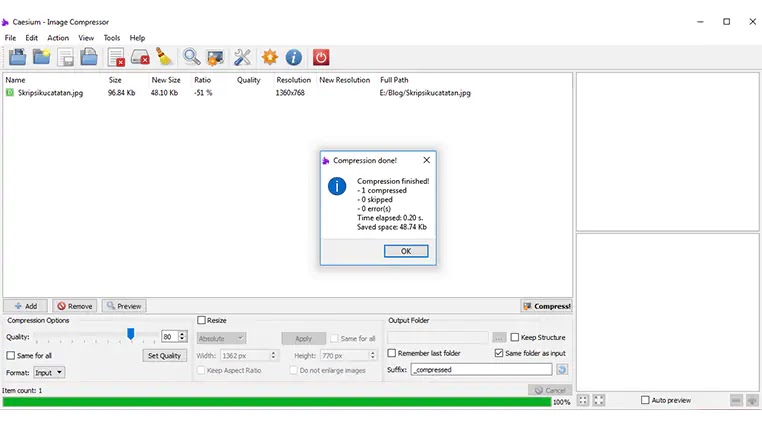Click the E:/Blog/Skripsikucatatan.jpg path cell
Screen dimensions: 762x422
[425, 92]
